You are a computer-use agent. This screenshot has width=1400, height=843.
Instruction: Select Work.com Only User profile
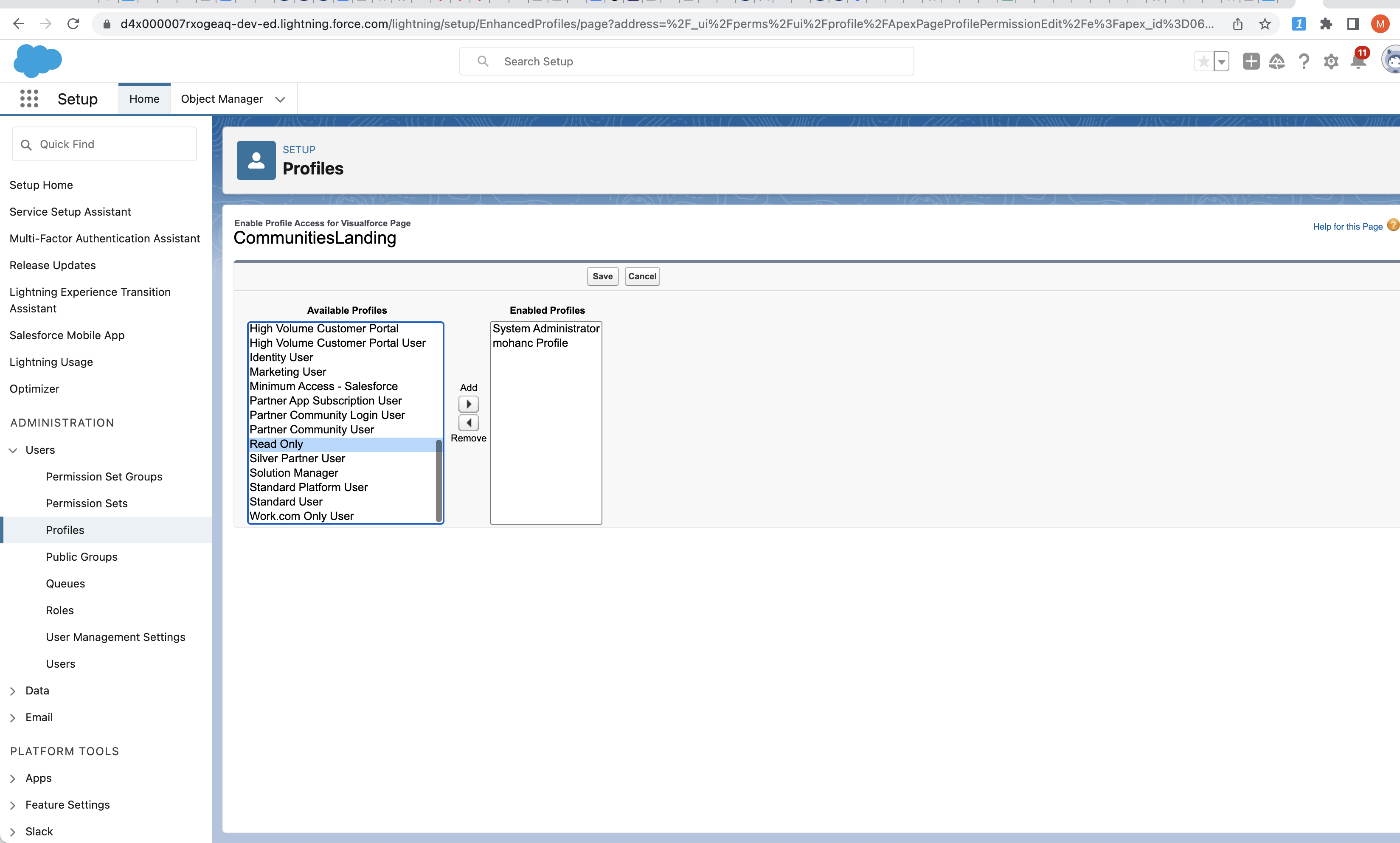pos(342,516)
